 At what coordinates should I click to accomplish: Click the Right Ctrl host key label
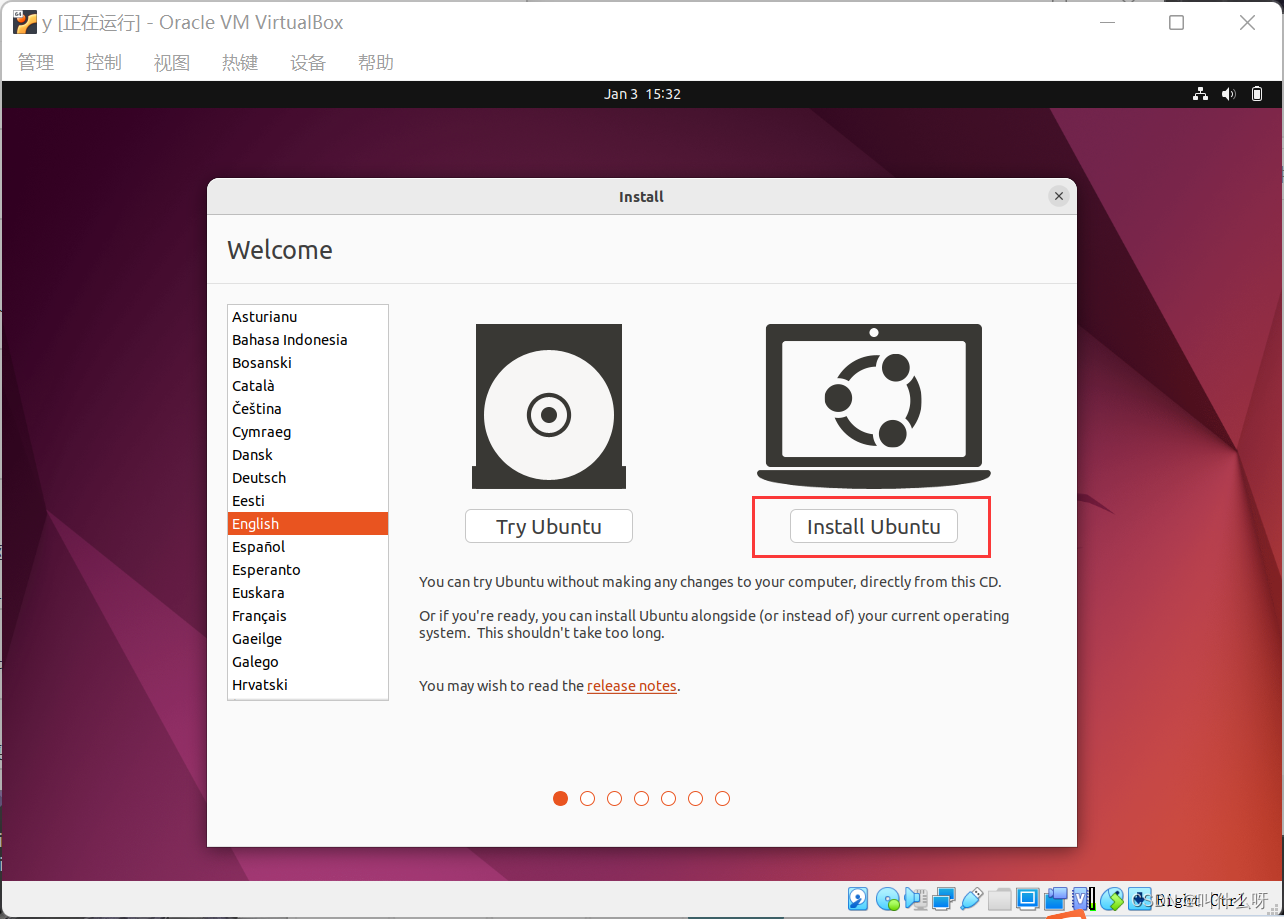pyautogui.click(x=1201, y=901)
